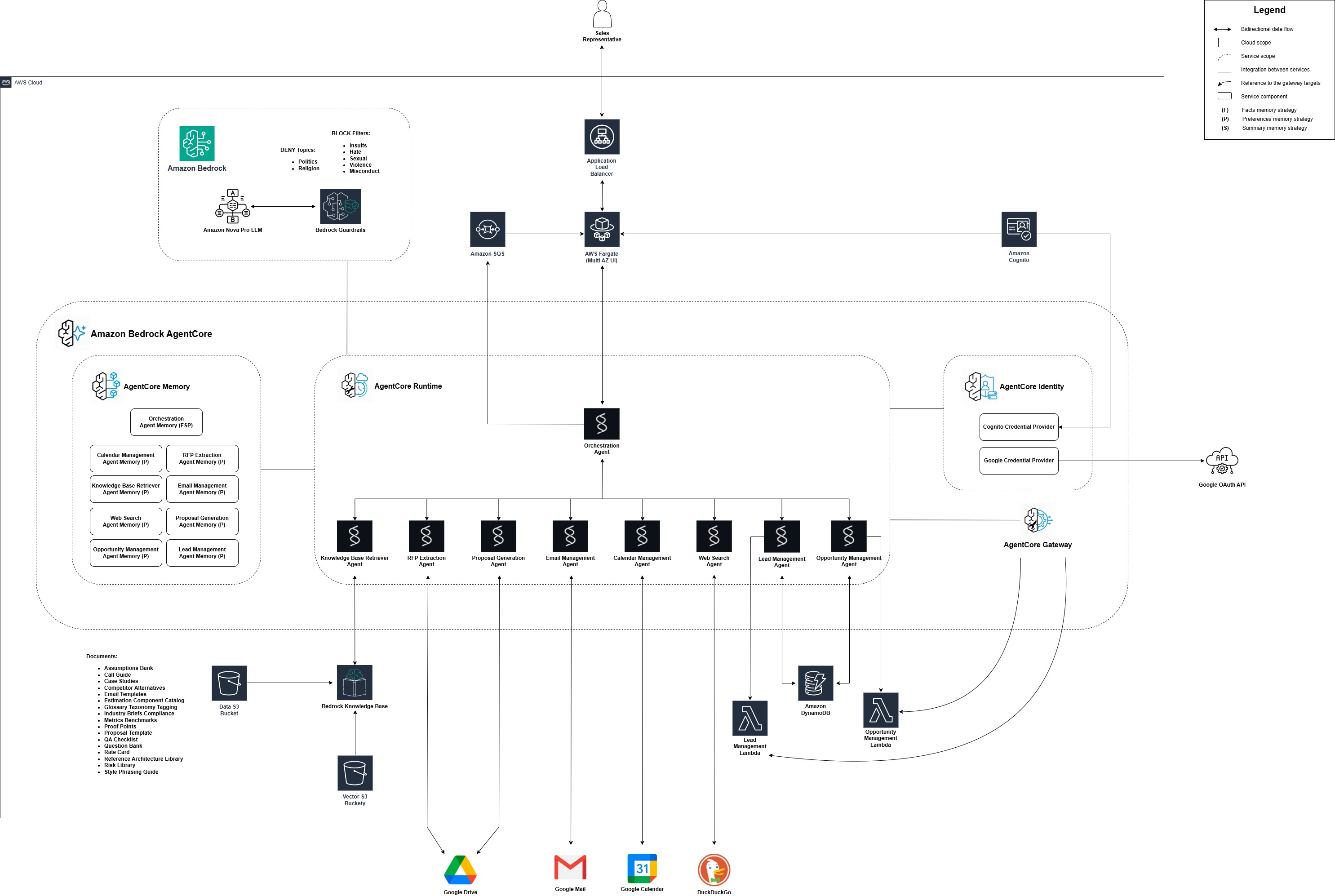
Task: Click the Cognito Credential Provider box
Action: click(1019, 427)
